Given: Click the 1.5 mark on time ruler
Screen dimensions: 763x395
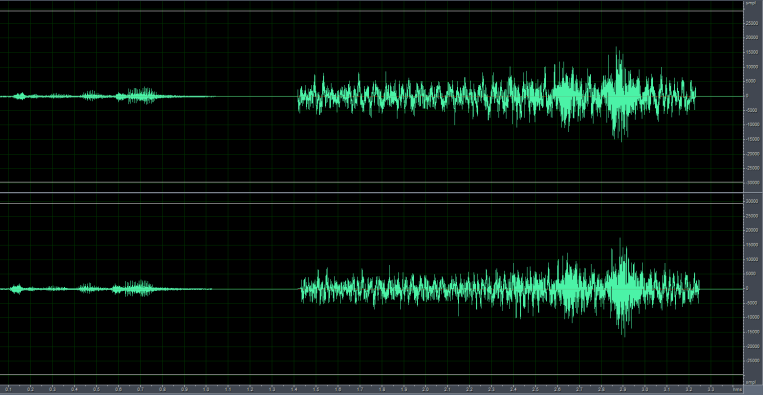Looking at the screenshot, I should click(x=316, y=390).
